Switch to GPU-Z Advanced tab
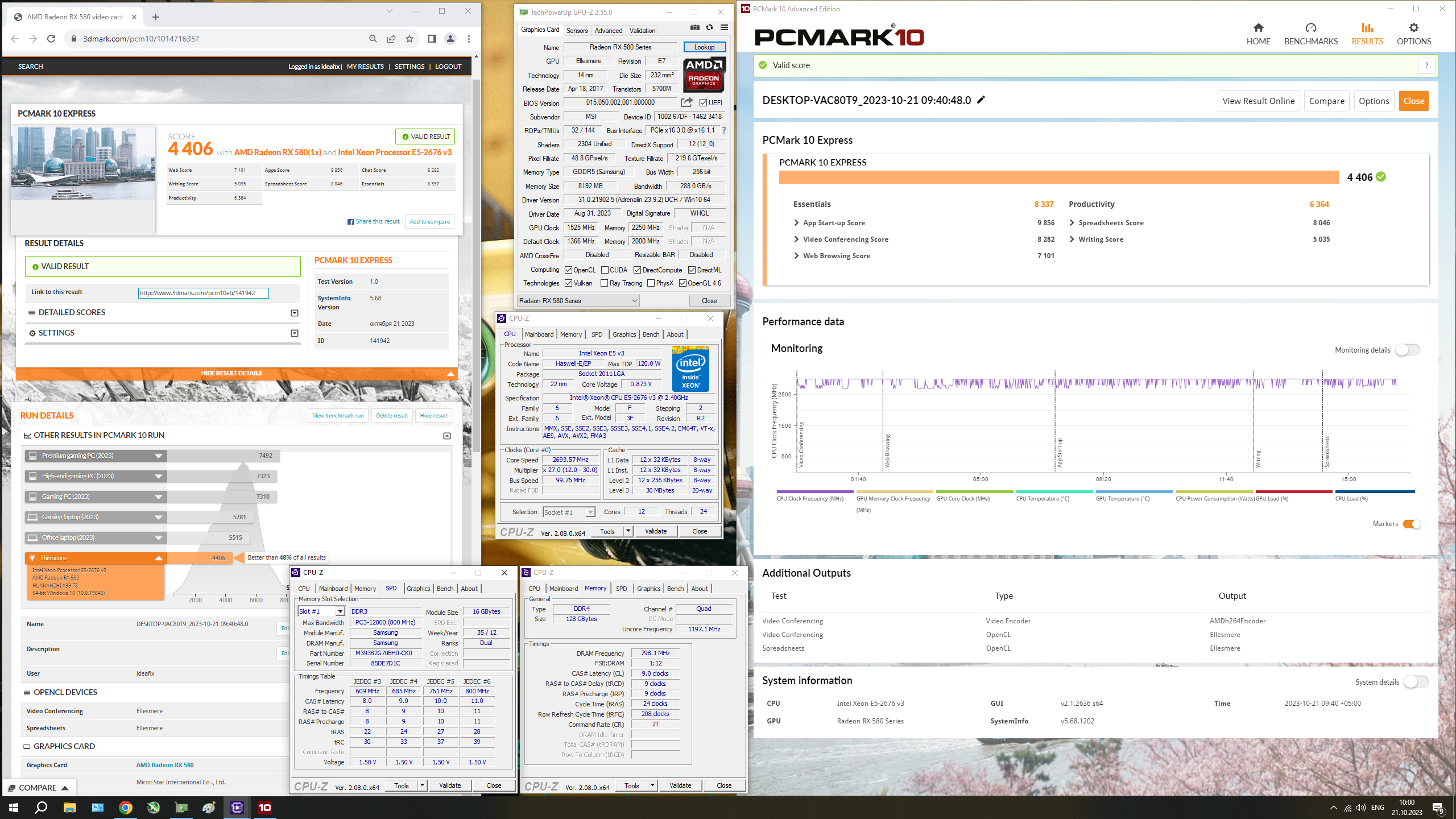The width and height of the screenshot is (1456, 819). tap(609, 31)
